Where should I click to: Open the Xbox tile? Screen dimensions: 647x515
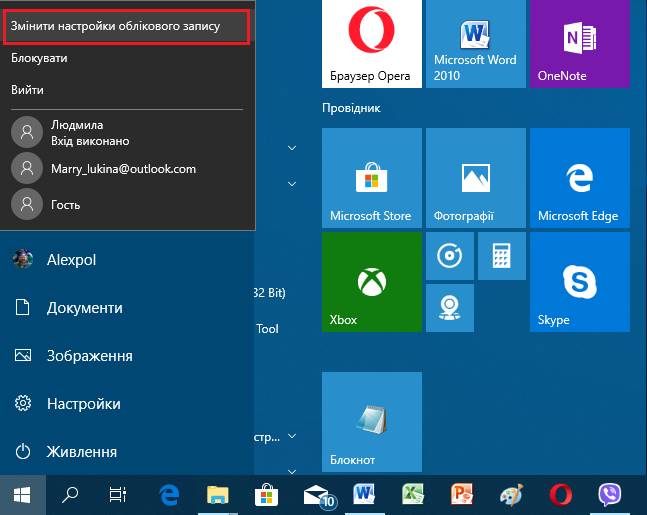[372, 282]
